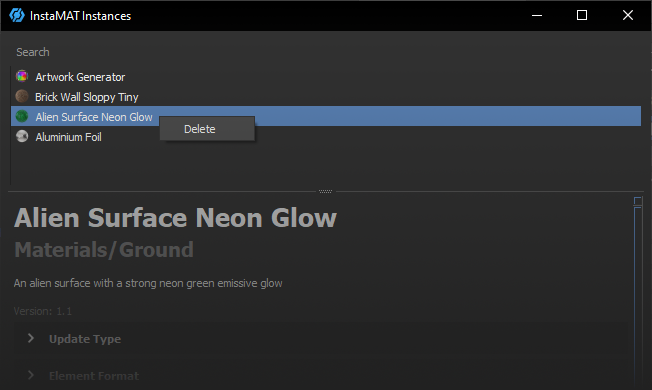This screenshot has width=652, height=390.
Task: Click the Update Type section label
Action: coord(85,339)
